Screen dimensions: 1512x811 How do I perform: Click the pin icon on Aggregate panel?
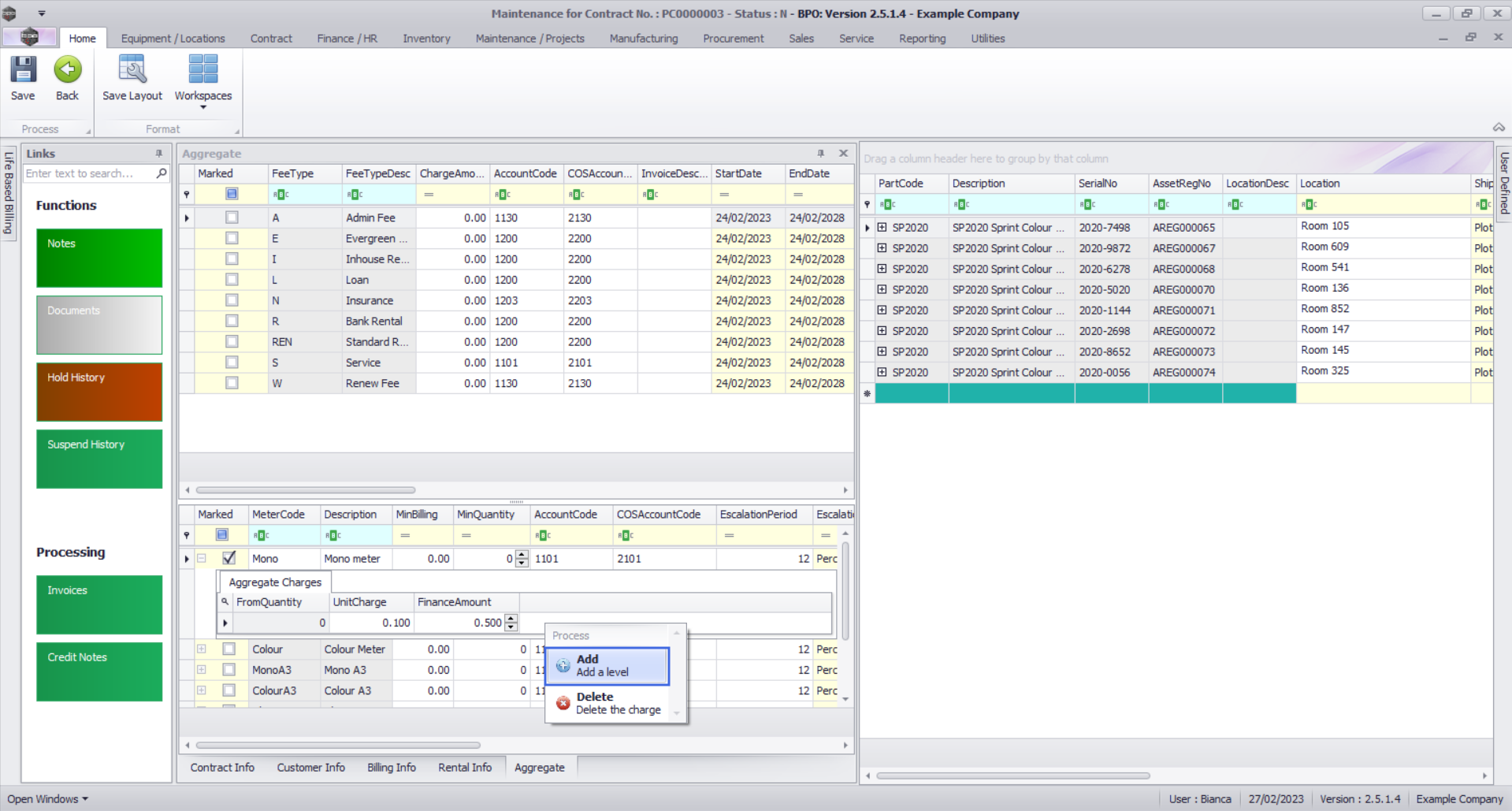[820, 154]
